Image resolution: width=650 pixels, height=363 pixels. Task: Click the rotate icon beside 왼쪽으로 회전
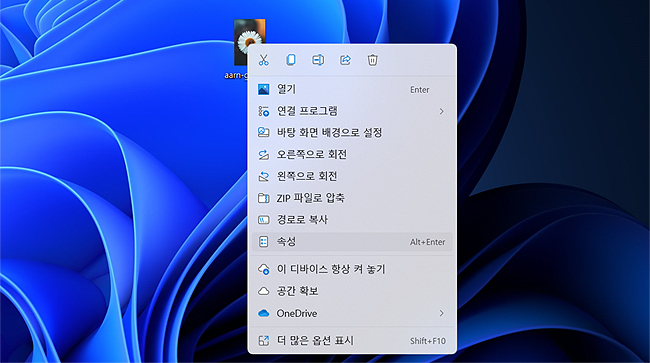(x=264, y=177)
